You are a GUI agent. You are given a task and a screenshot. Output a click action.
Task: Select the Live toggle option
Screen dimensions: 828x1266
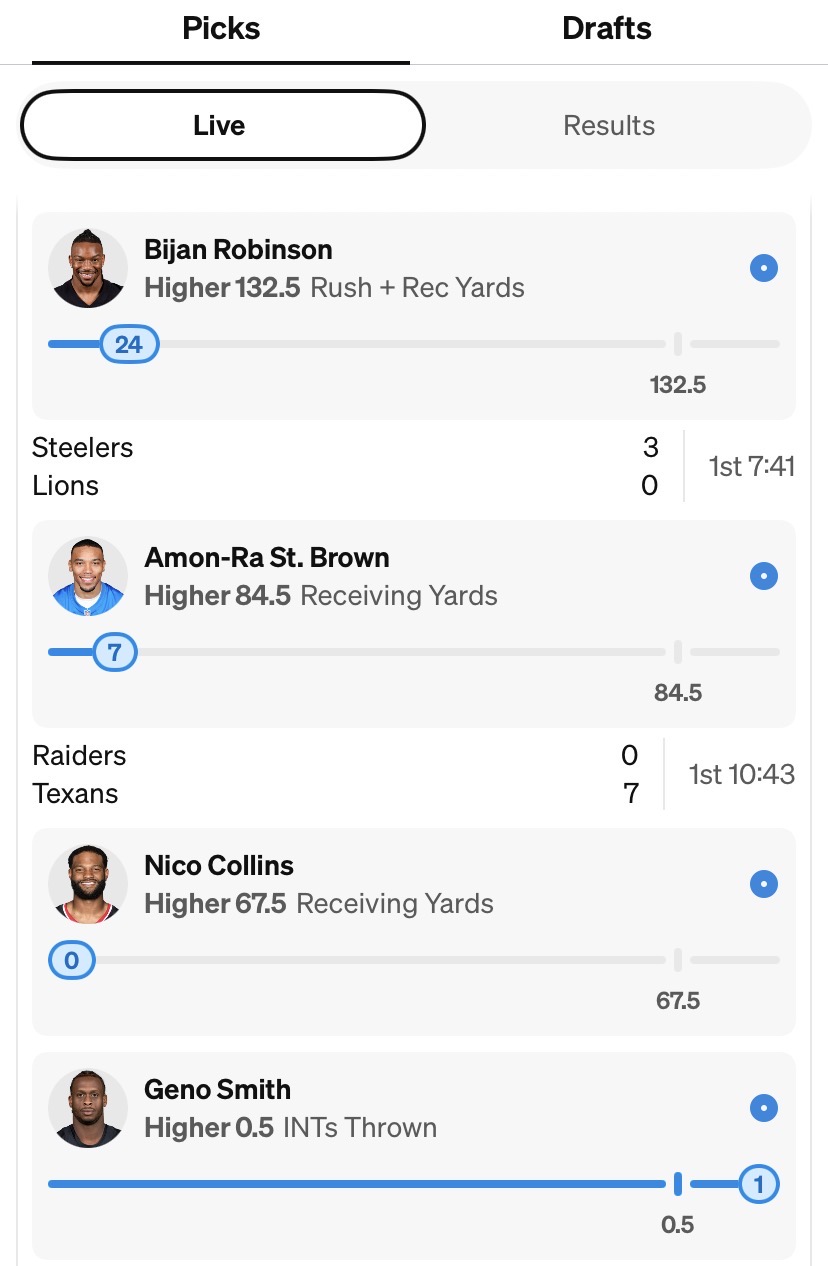(x=222, y=126)
